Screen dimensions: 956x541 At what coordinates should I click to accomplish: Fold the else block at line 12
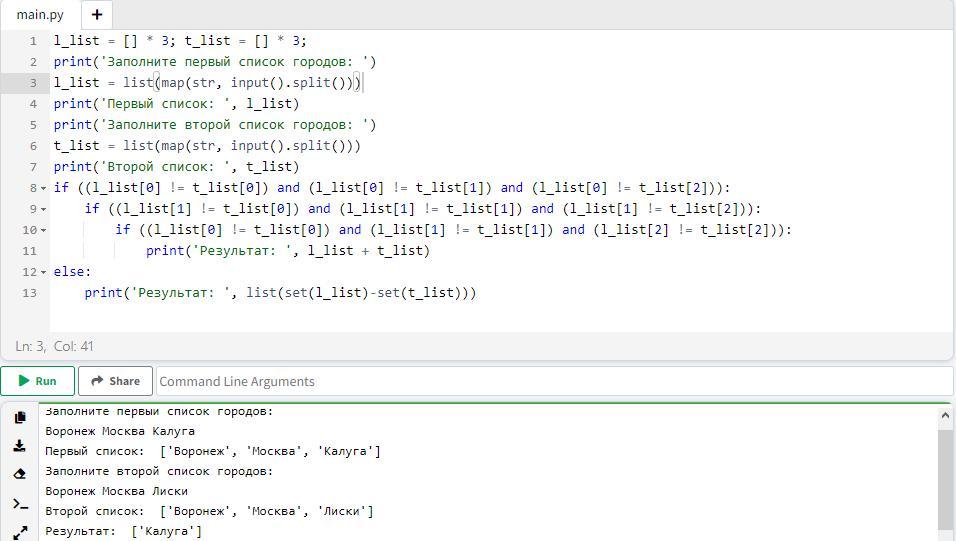point(44,272)
